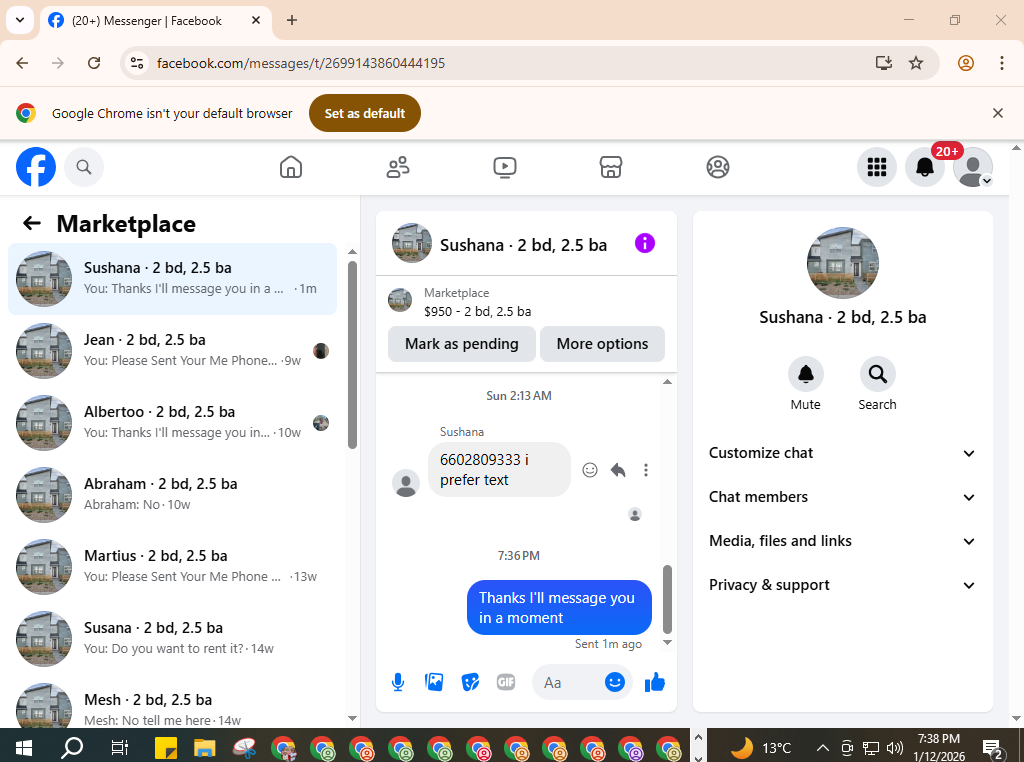Record a voice clip microphone icon
The width and height of the screenshot is (1024, 762).
coord(398,682)
